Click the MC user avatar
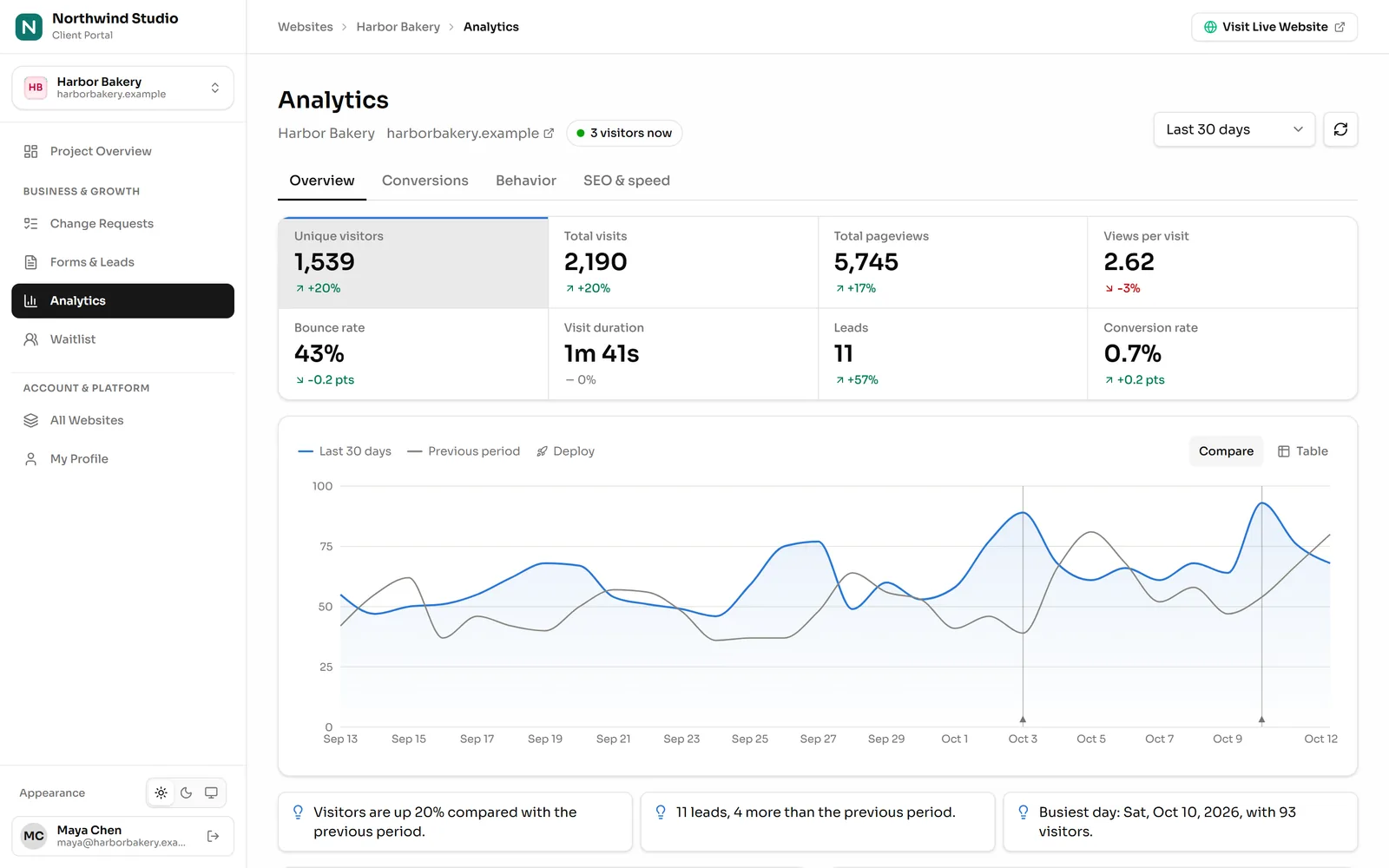Image resolution: width=1389 pixels, height=868 pixels. [34, 836]
